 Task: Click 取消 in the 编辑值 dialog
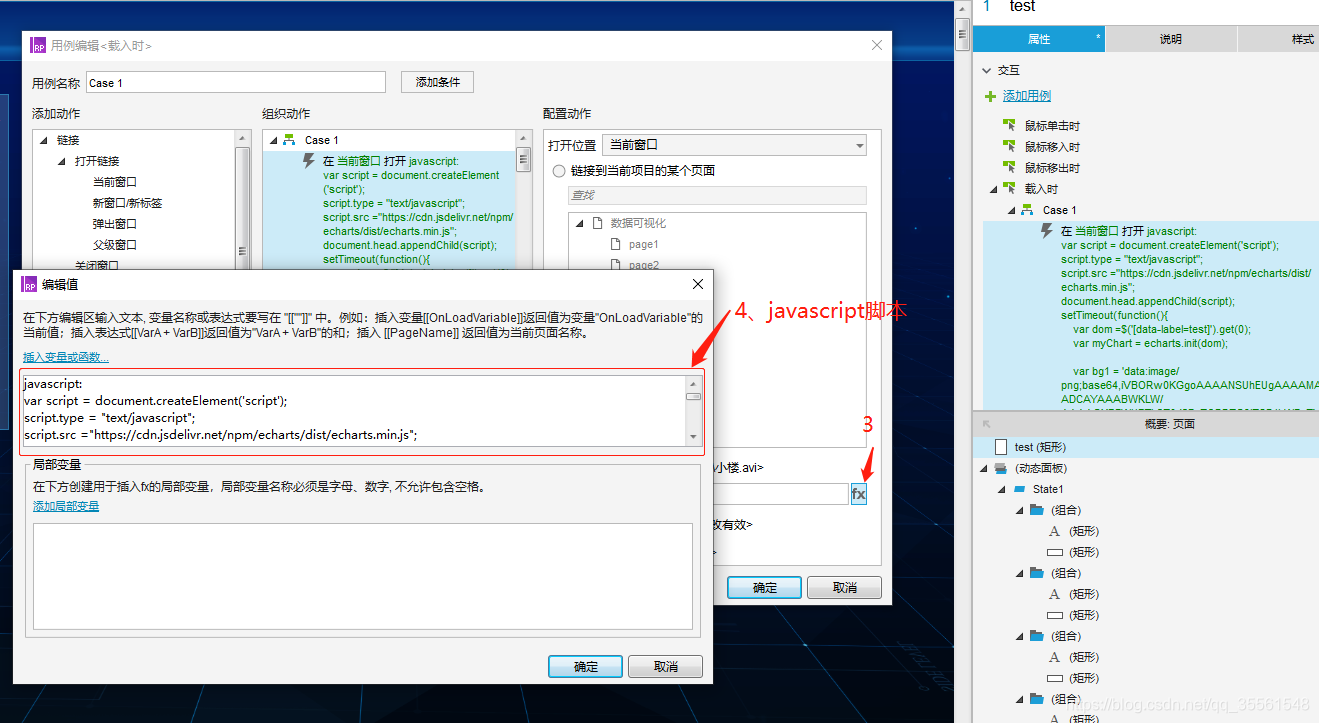tap(666, 667)
